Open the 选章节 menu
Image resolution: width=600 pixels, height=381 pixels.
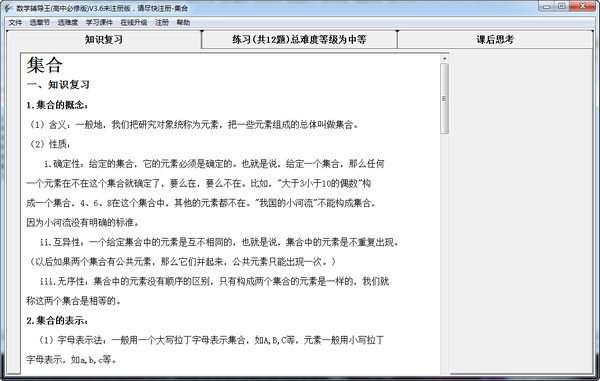point(40,23)
